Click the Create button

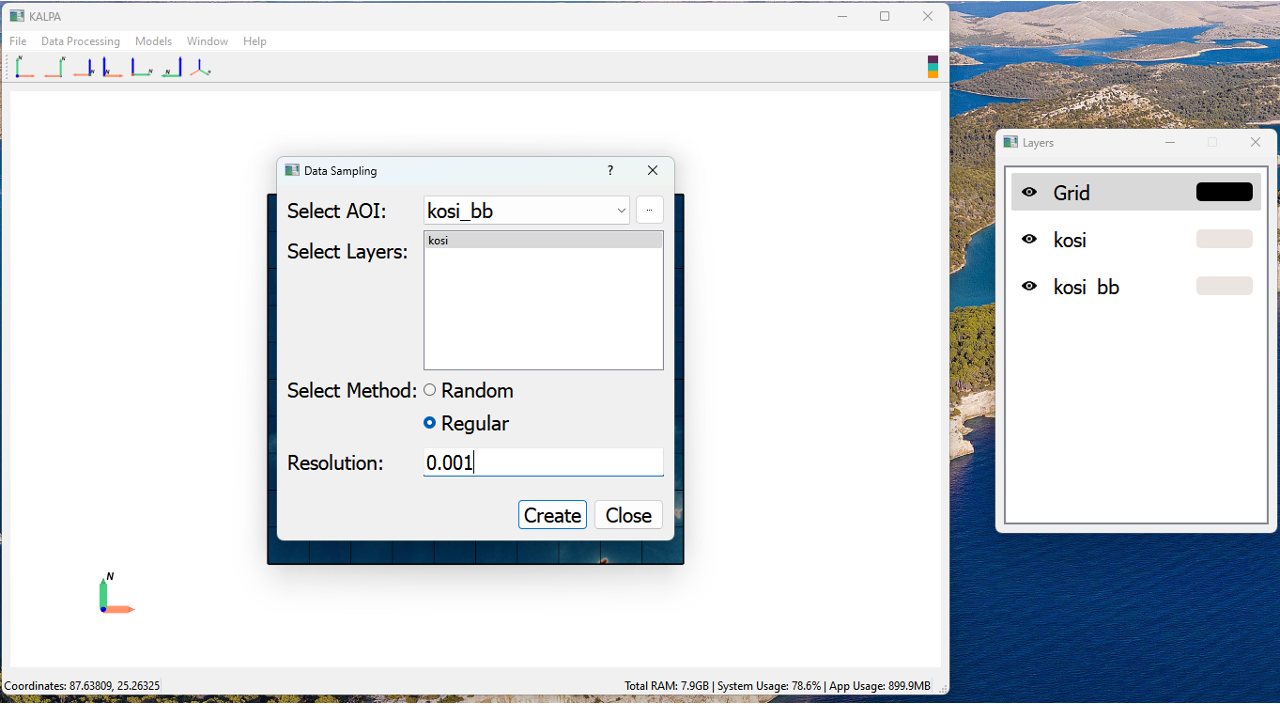(552, 515)
